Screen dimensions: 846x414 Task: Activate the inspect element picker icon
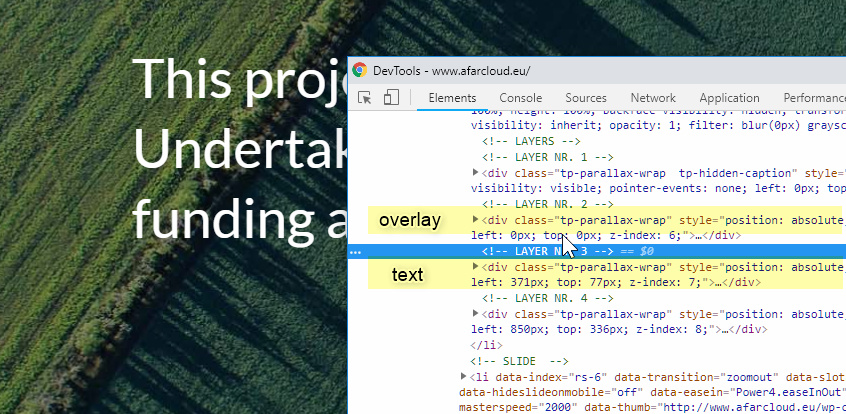point(365,97)
